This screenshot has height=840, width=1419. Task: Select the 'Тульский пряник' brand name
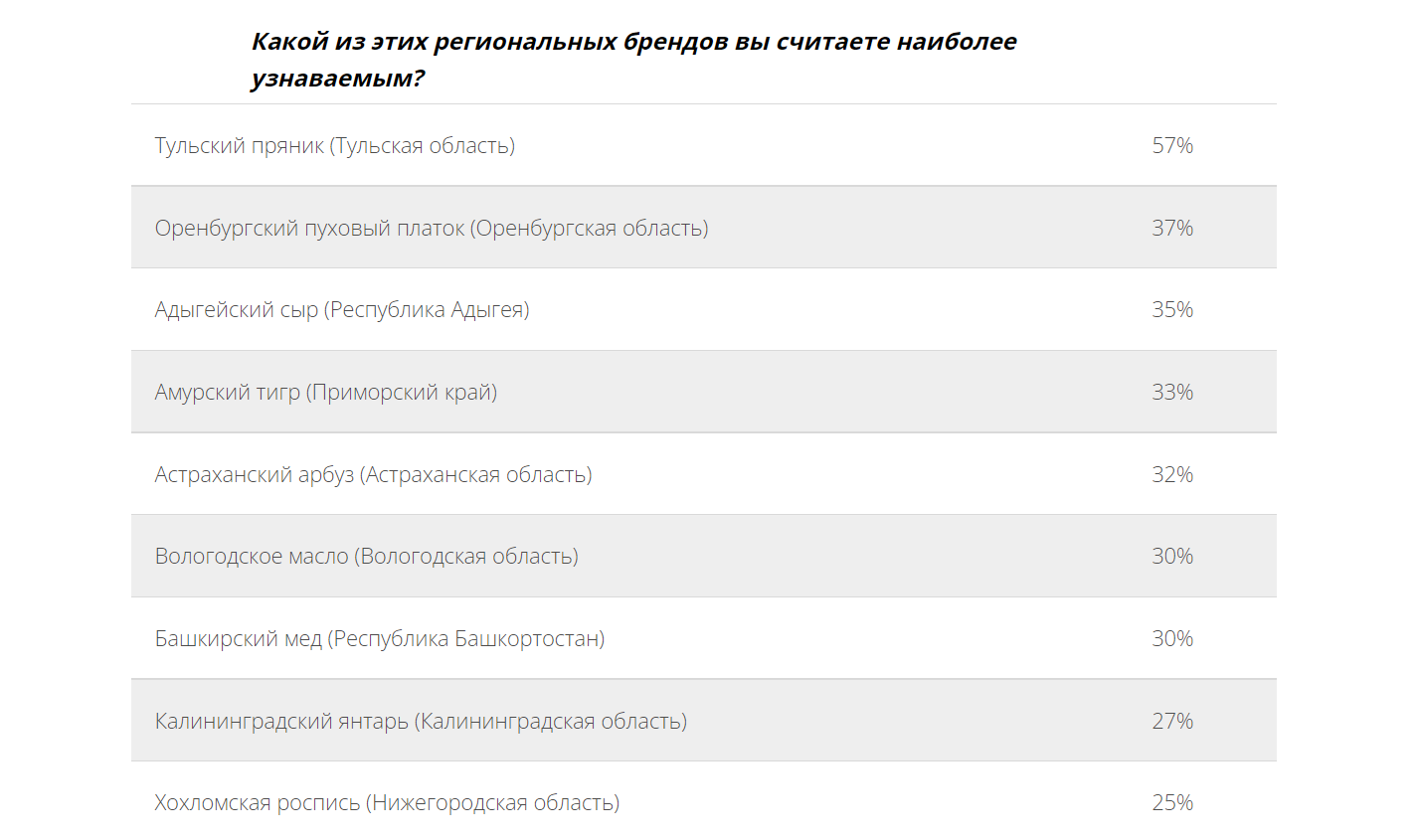[239, 146]
